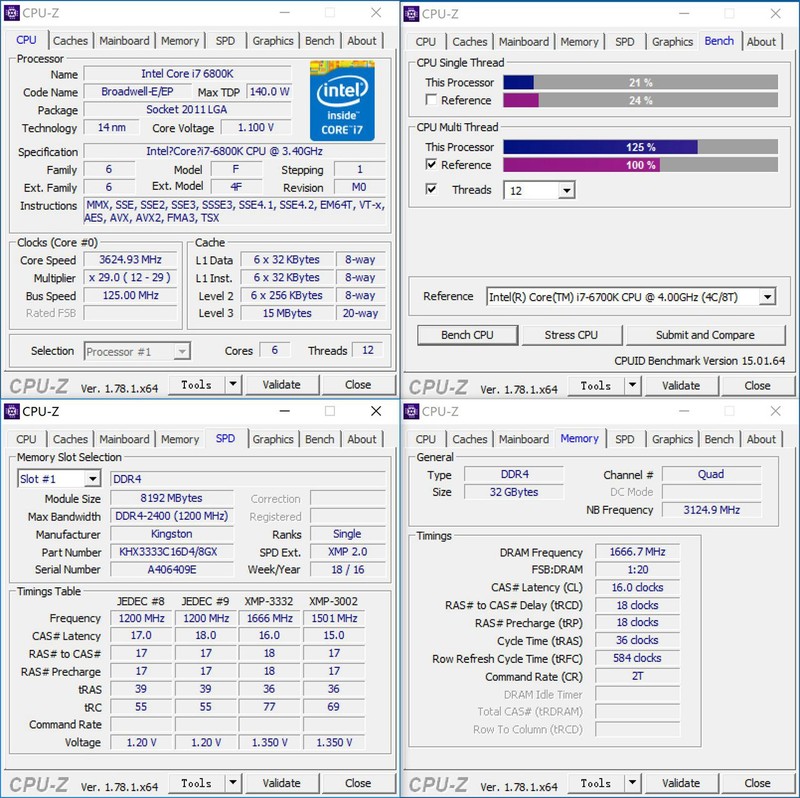Click the processor Name field Intel Core i7 6800K
This screenshot has height=798, width=800.
click(187, 73)
